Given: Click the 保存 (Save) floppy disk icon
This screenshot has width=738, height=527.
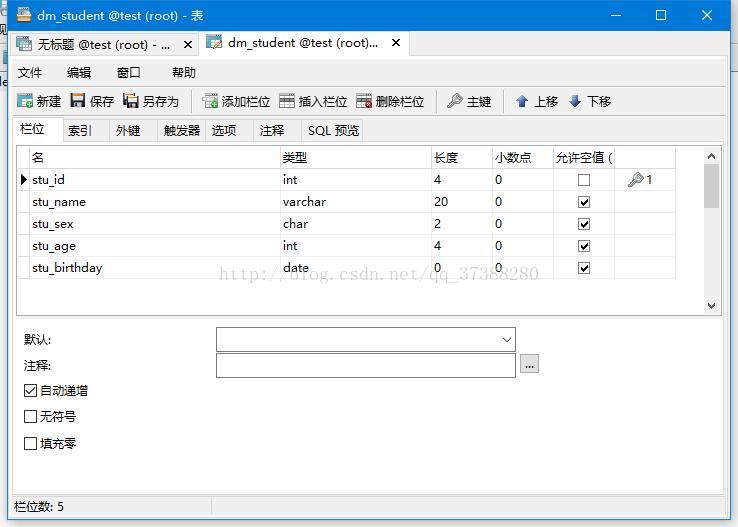Looking at the screenshot, I should (78, 101).
